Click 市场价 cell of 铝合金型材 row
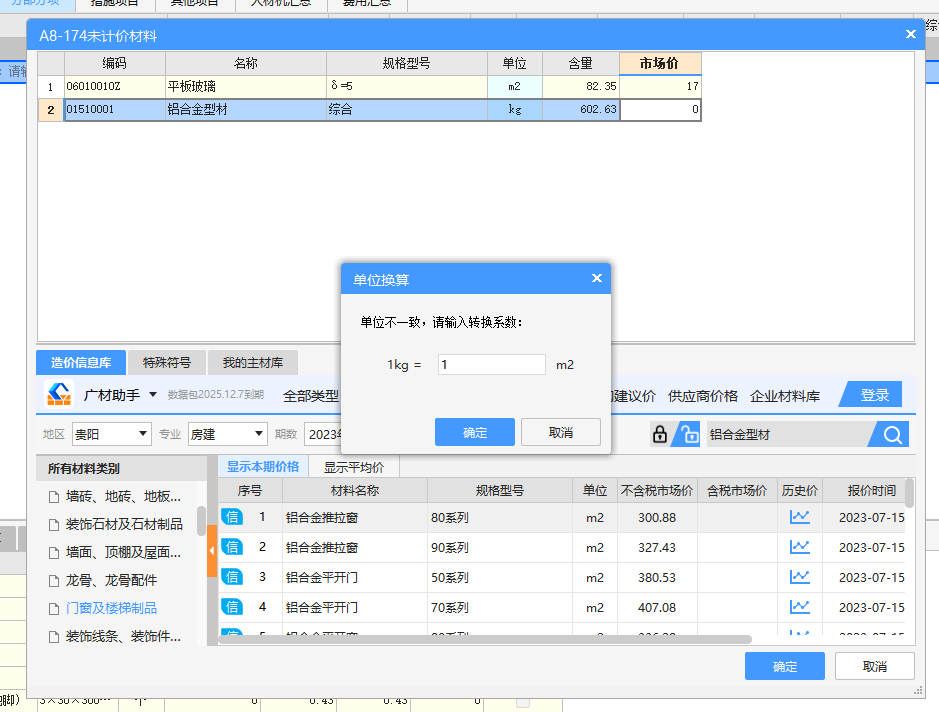 click(x=660, y=110)
